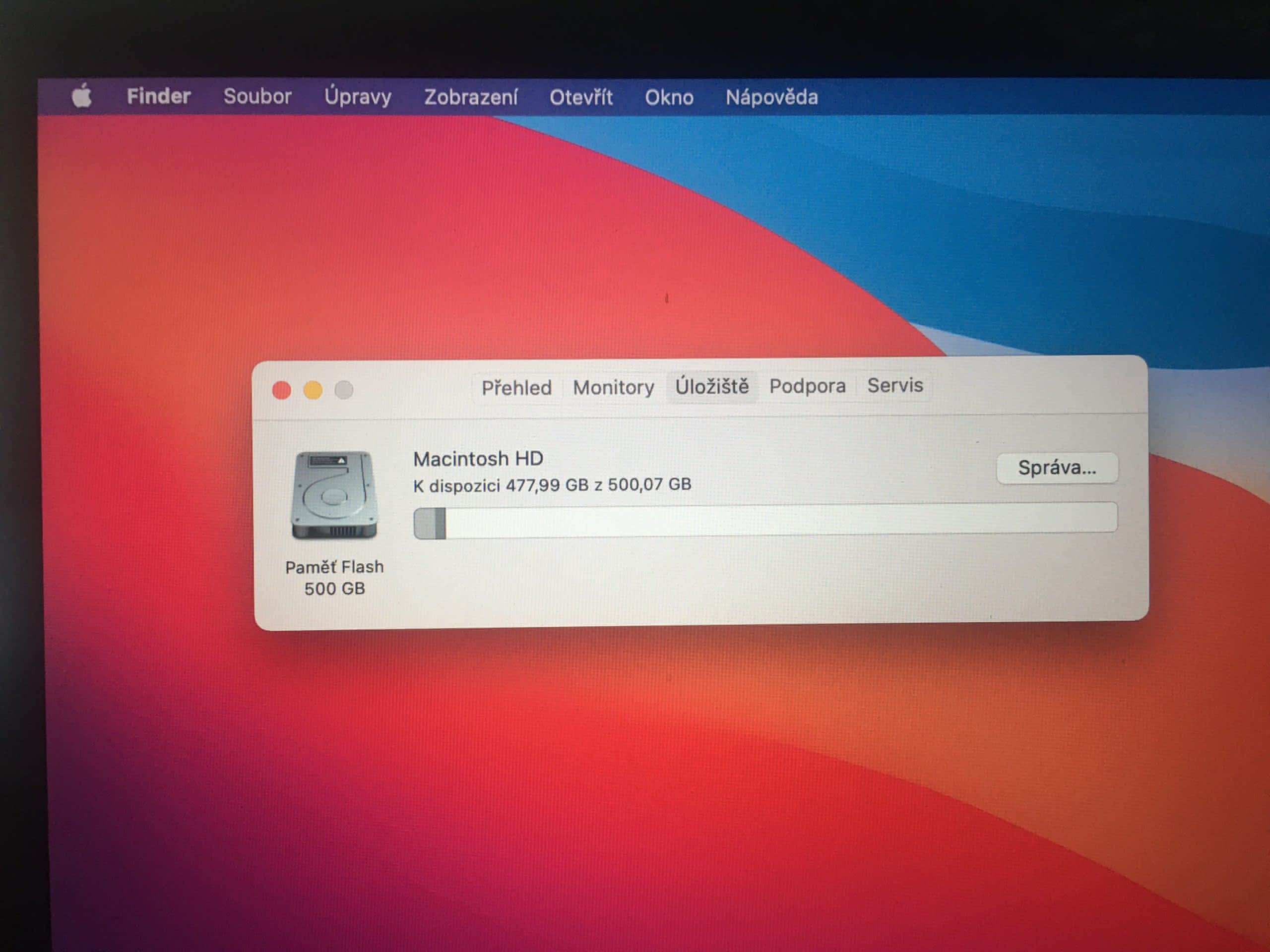Open the Okno menu
1270x952 pixels.
point(669,97)
